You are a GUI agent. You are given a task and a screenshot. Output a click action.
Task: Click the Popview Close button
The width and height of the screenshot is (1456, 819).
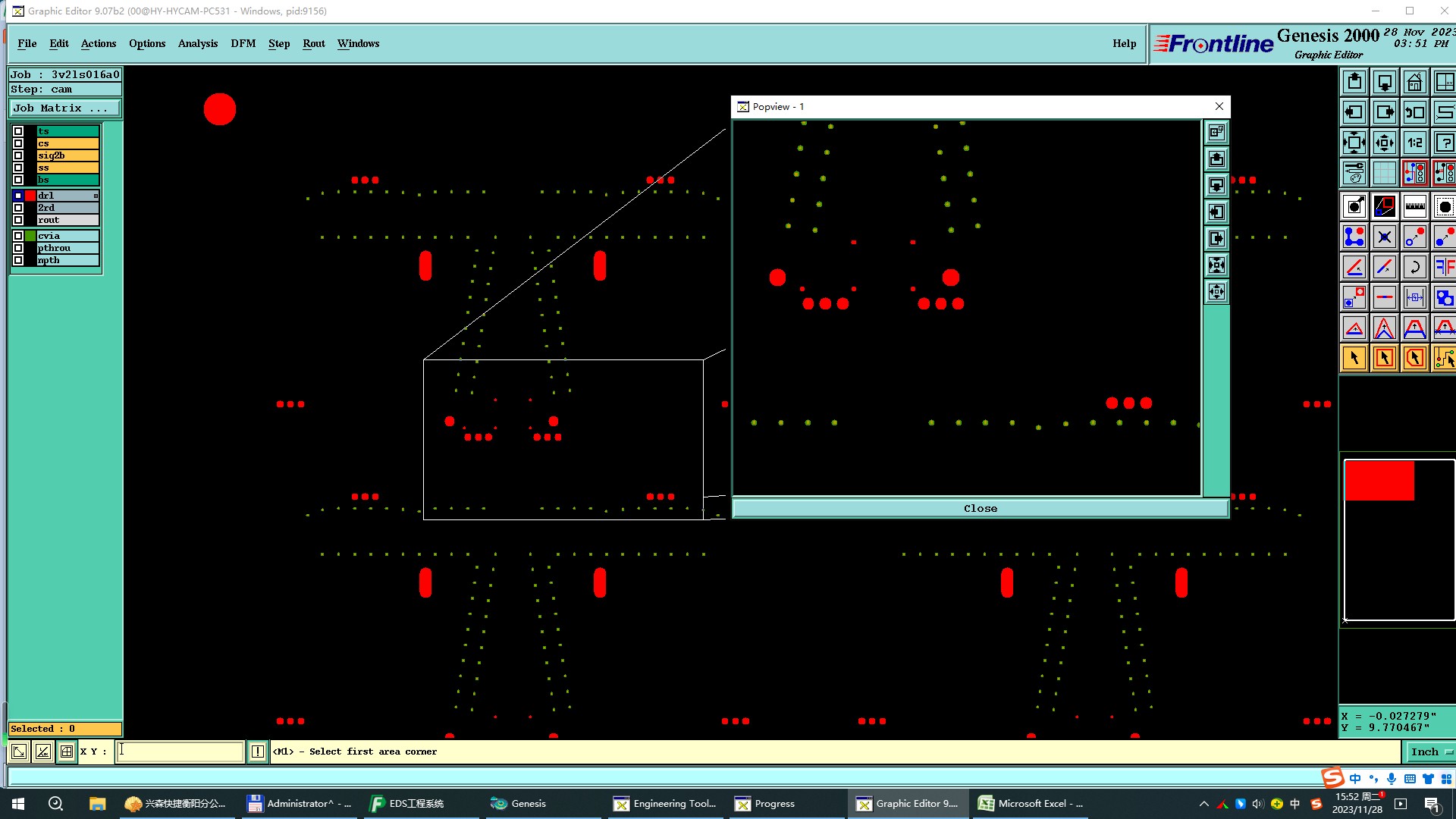click(980, 508)
